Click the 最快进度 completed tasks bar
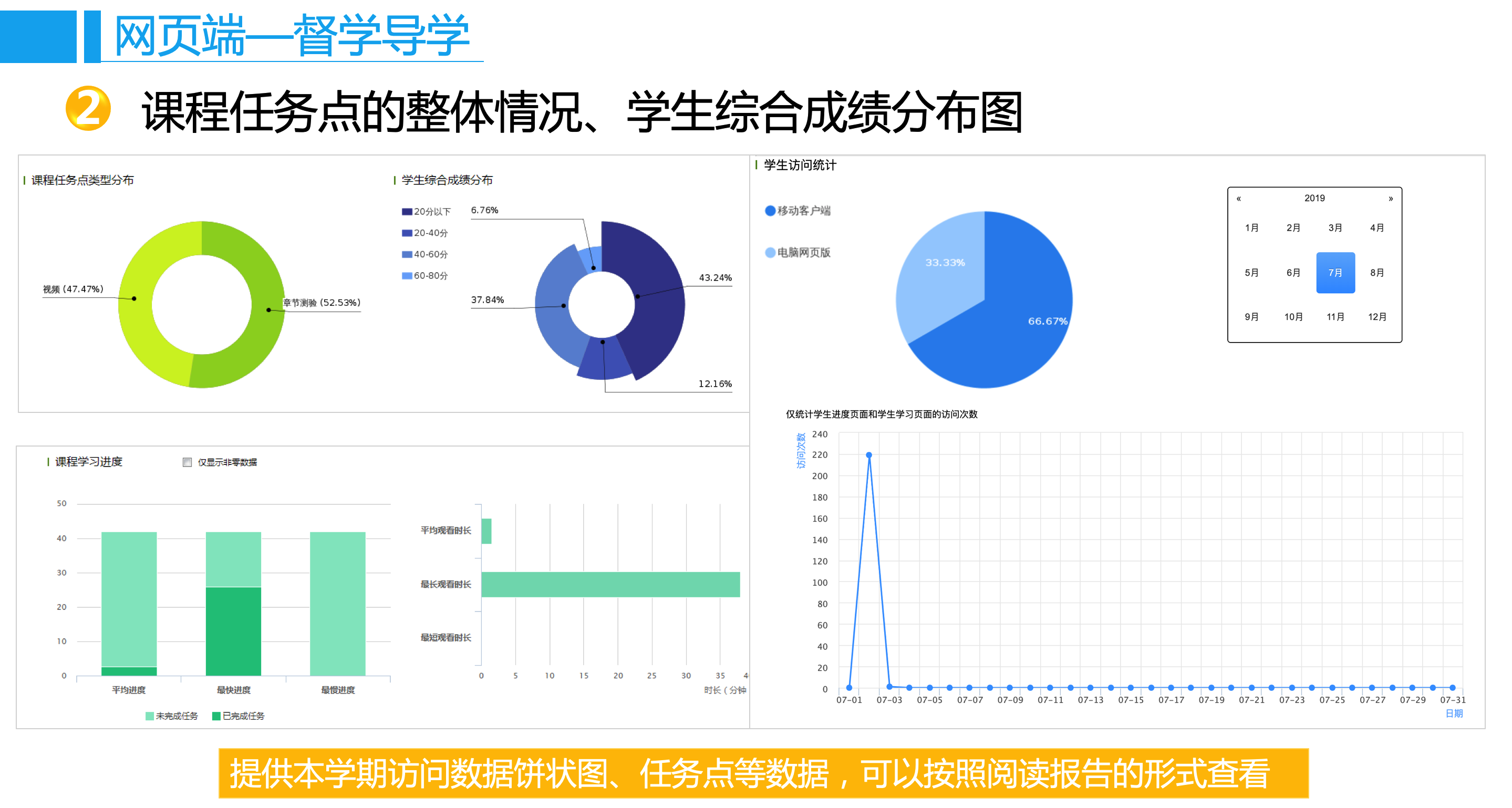 point(233,631)
